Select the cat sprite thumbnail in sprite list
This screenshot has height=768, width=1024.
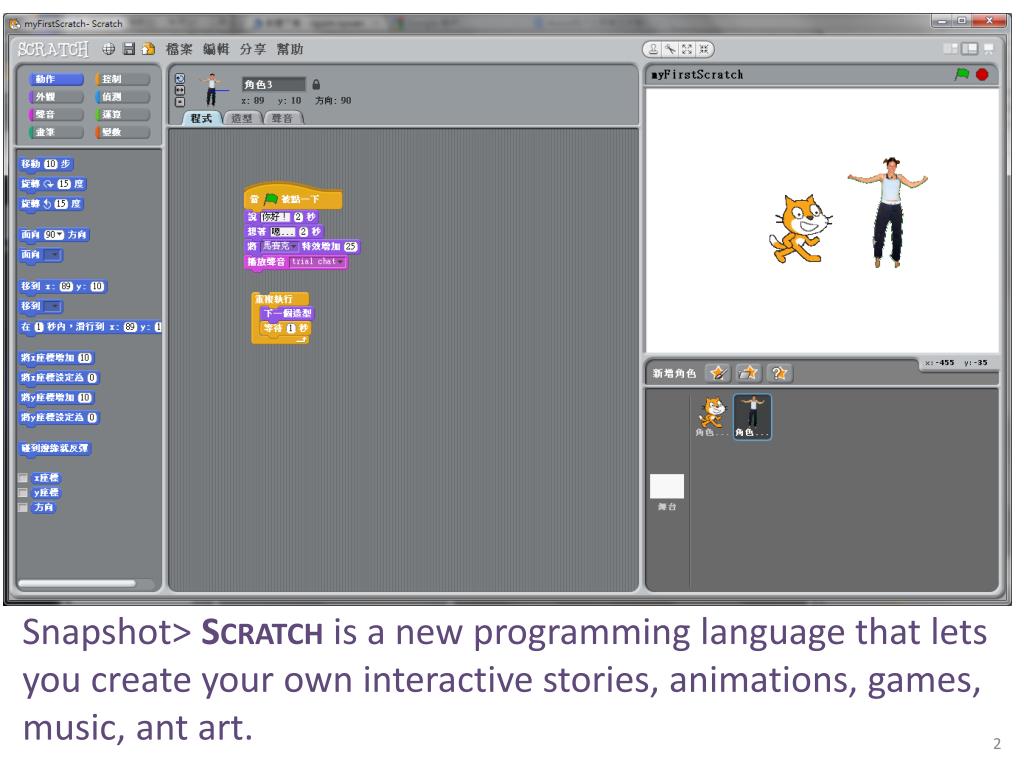(x=711, y=417)
